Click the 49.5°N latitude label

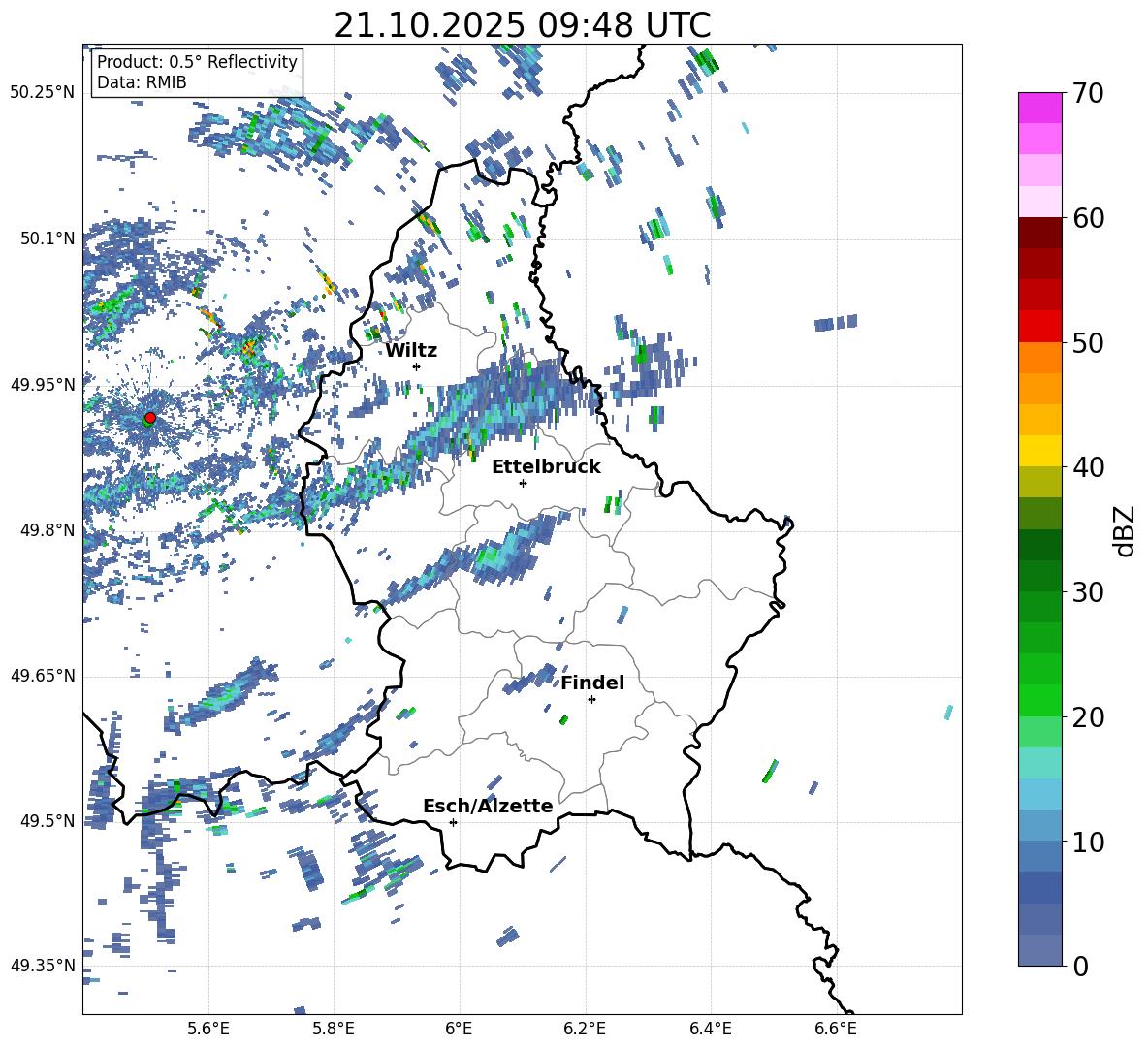pyautogui.click(x=48, y=821)
